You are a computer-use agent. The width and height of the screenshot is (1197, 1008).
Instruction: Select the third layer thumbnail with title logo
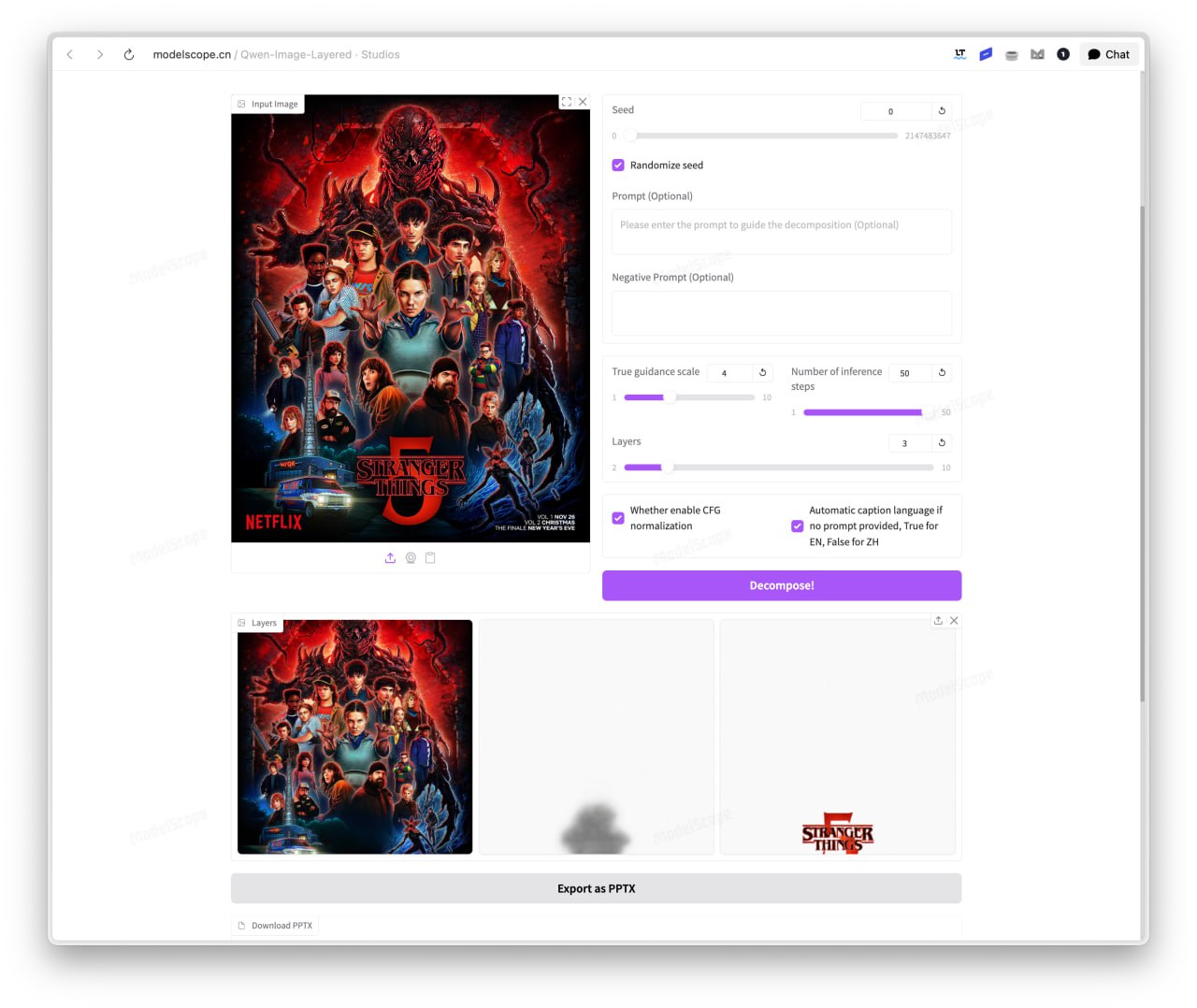tap(838, 737)
